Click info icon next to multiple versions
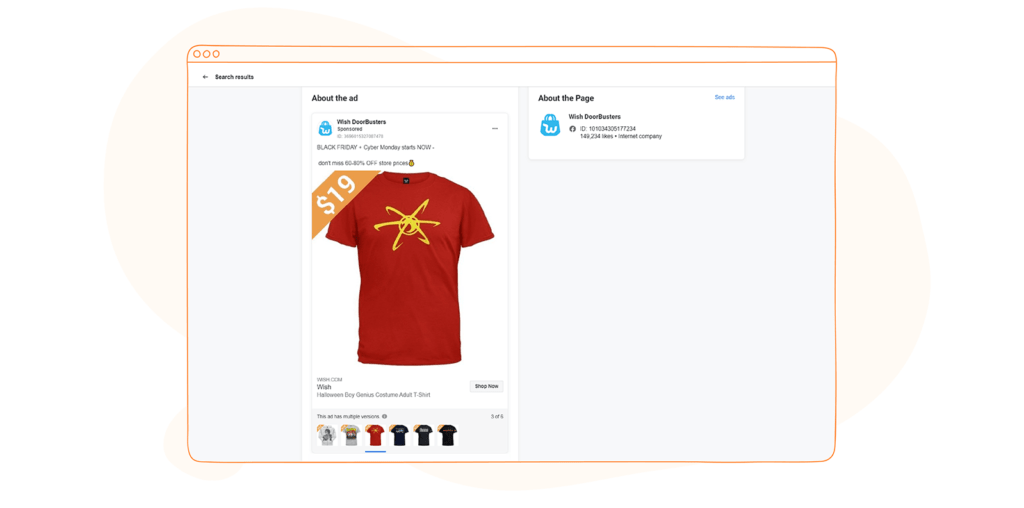 [x=385, y=416]
